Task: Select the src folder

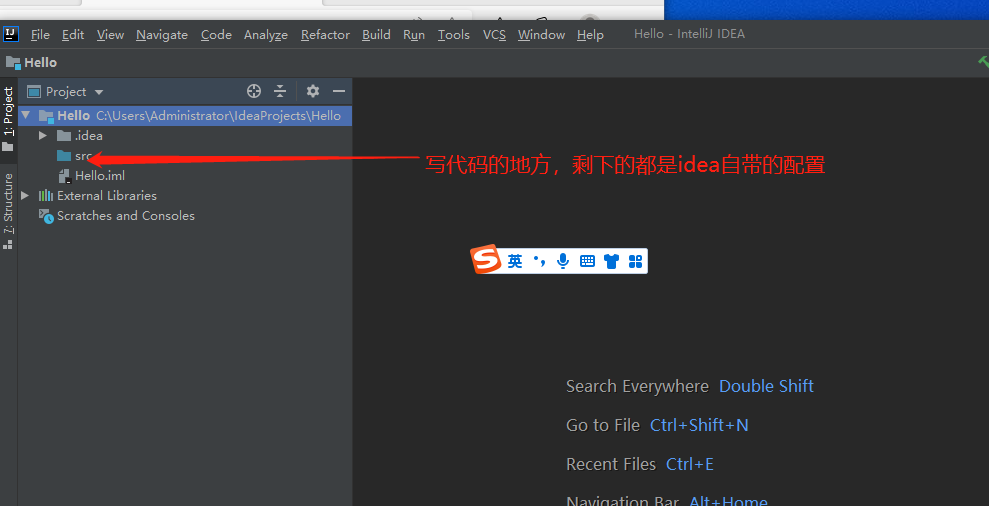Action: point(83,156)
